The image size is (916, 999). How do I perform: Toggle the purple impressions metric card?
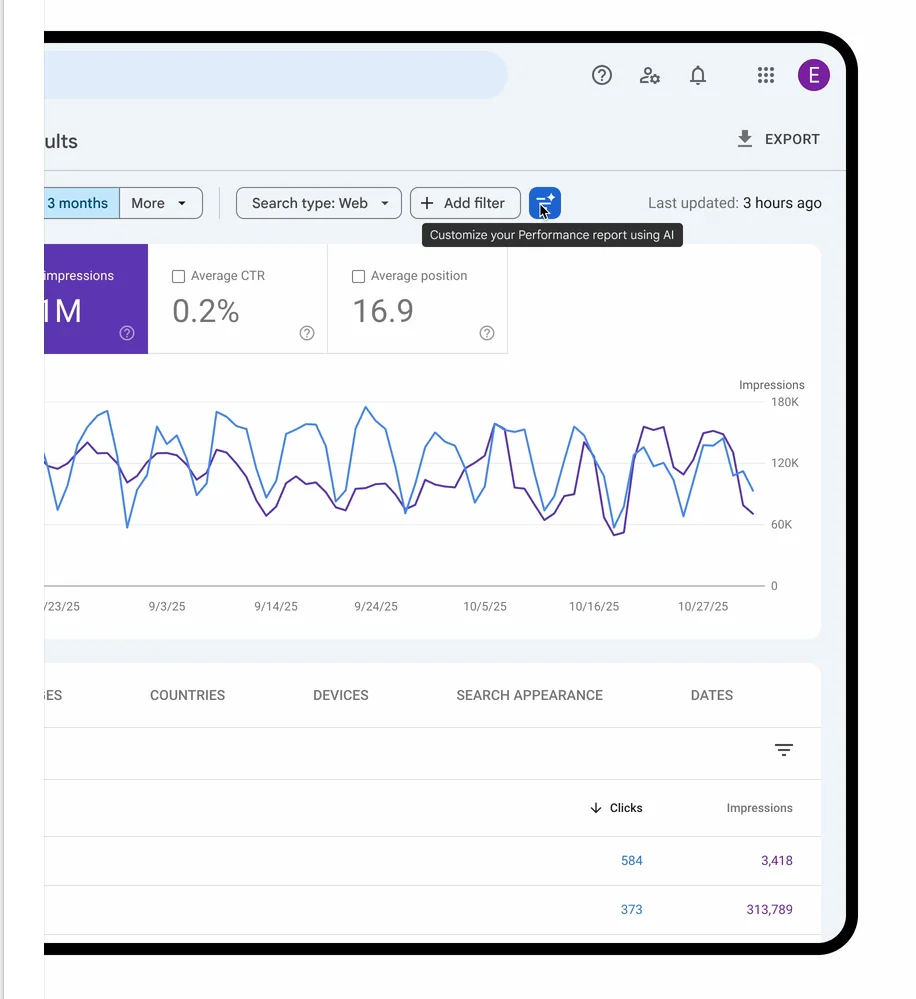tap(96, 299)
